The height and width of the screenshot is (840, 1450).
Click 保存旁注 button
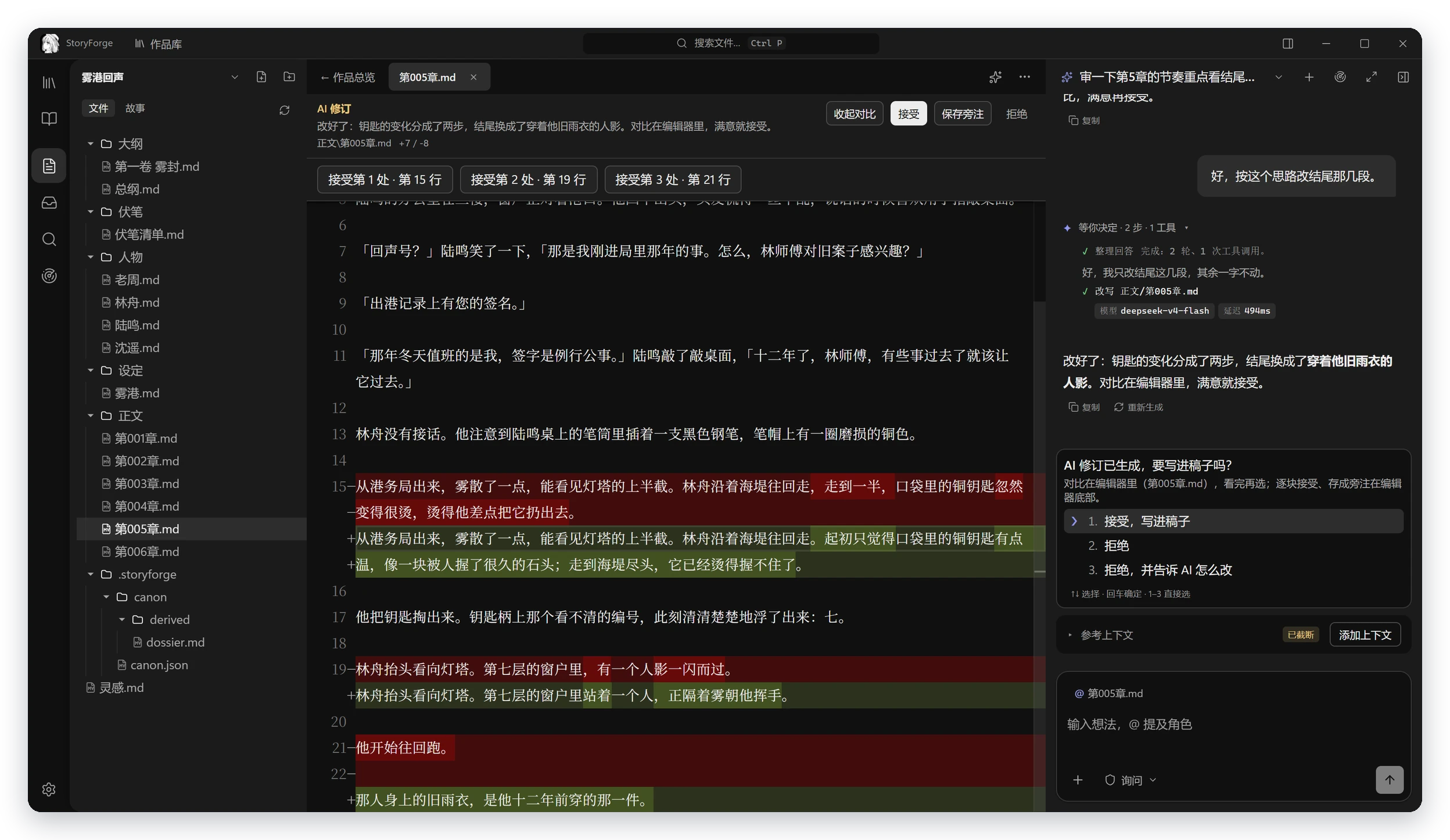[x=962, y=113]
